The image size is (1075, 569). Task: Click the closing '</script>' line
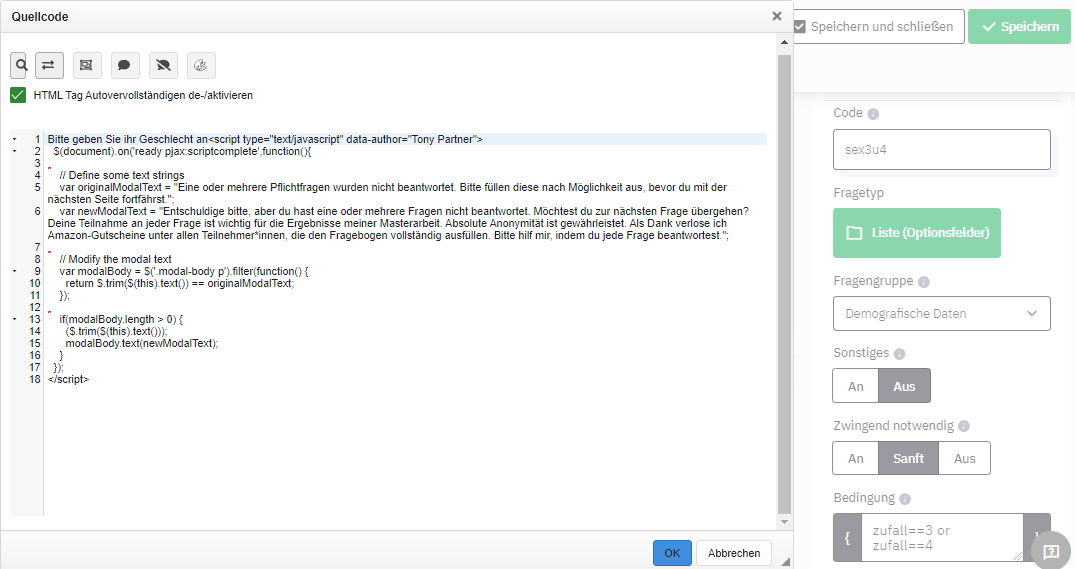pyautogui.click(x=69, y=379)
